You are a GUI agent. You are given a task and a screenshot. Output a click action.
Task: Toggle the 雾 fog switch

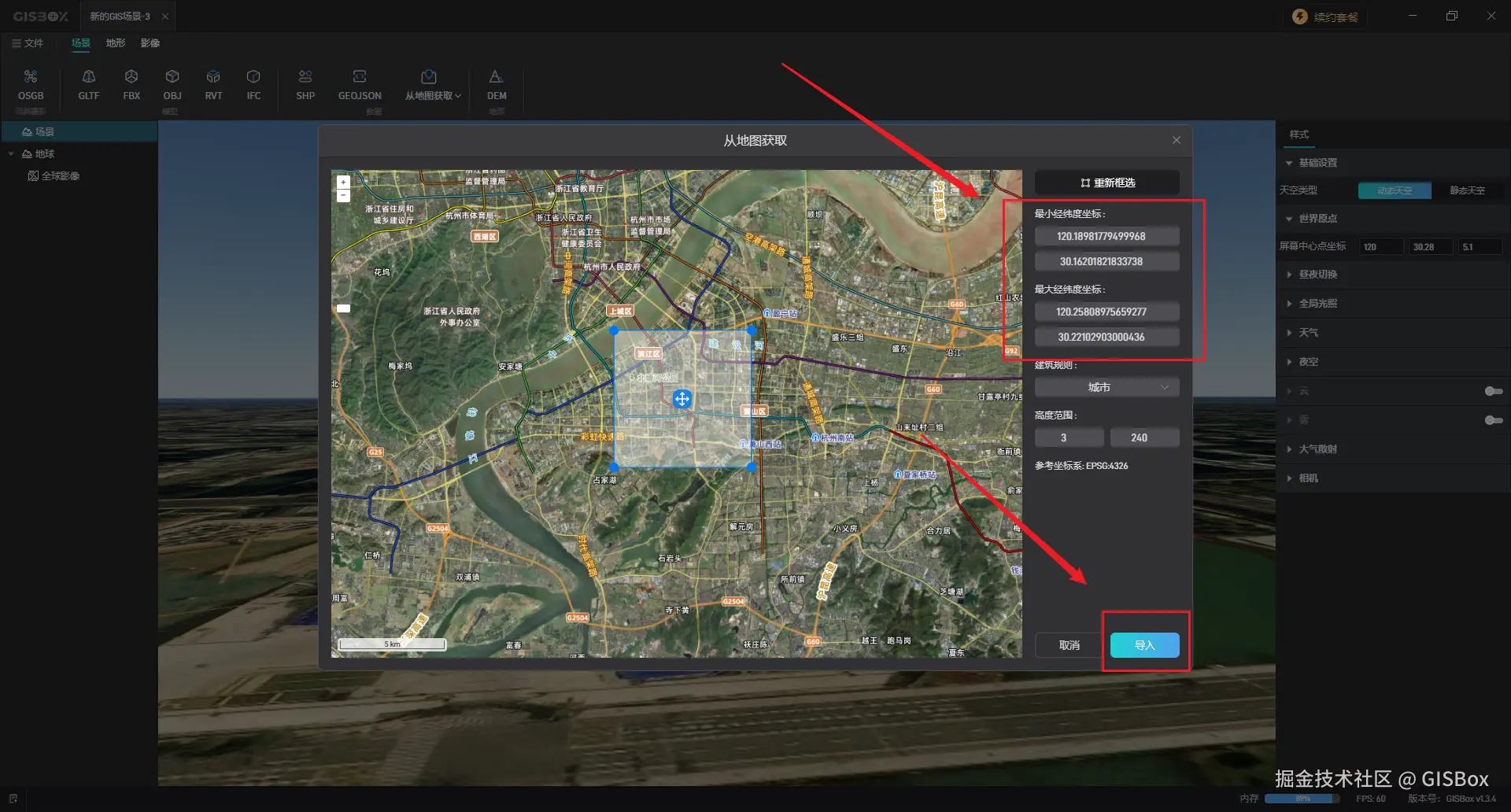(1494, 420)
